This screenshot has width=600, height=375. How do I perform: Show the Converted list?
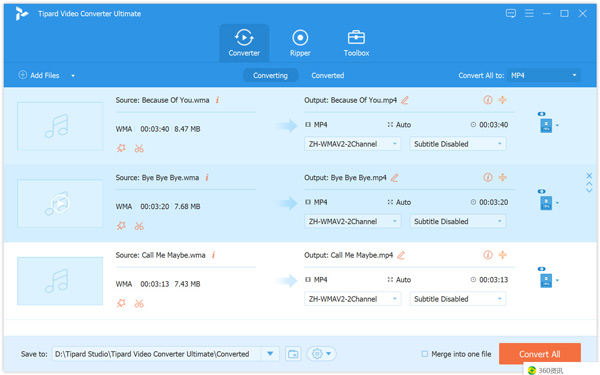click(x=328, y=75)
